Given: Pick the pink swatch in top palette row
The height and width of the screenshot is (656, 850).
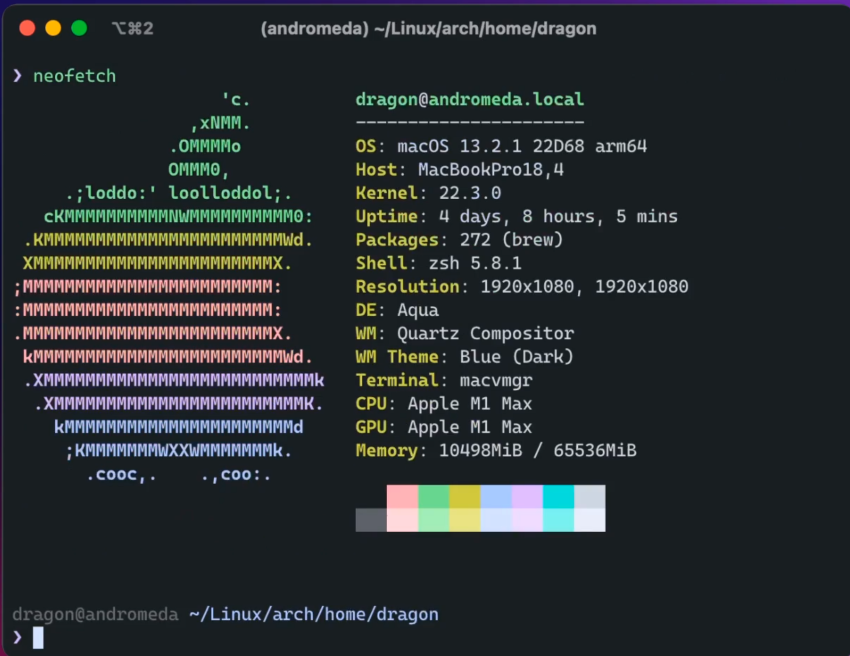Looking at the screenshot, I should coord(402,496).
